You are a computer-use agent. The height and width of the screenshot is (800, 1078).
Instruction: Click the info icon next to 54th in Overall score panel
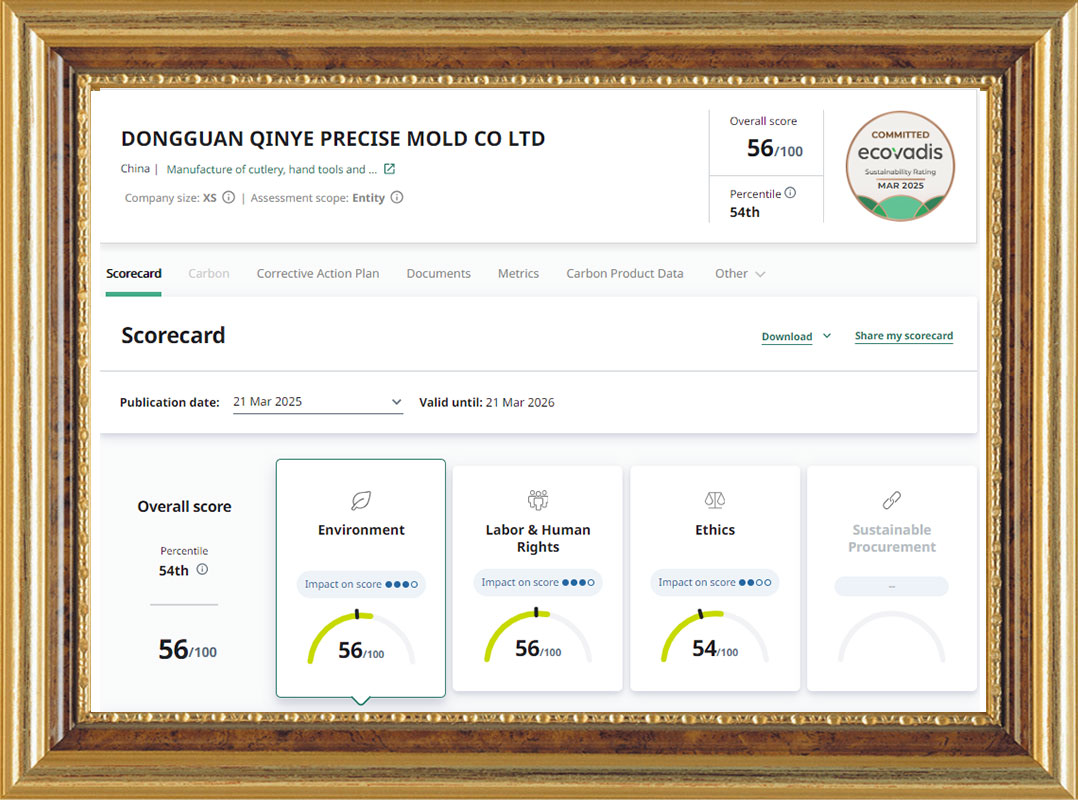click(x=202, y=569)
